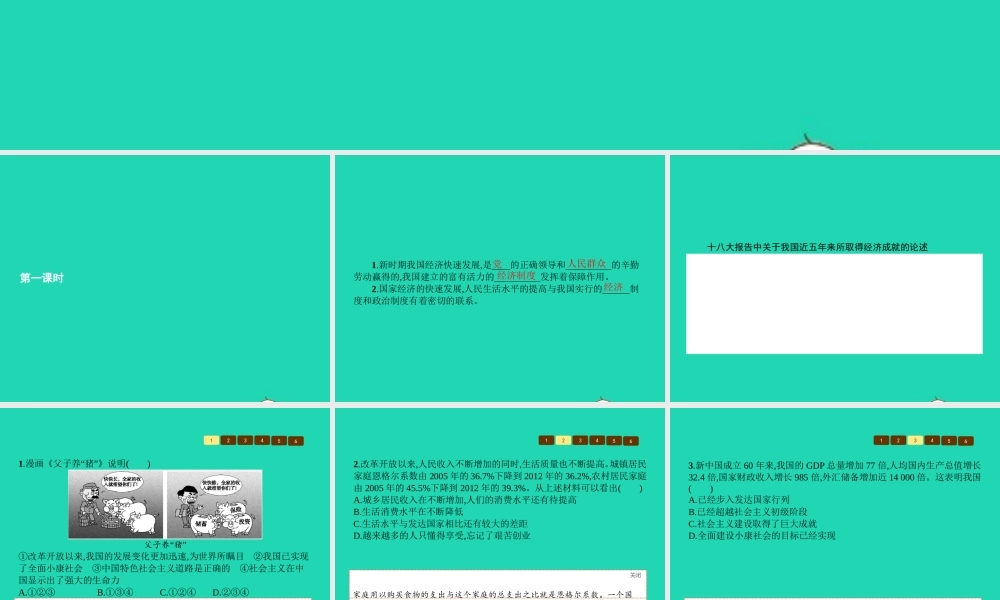The height and width of the screenshot is (600, 1000).
Task: Click button 5 on question 2 slide
Action: pyautogui.click(x=614, y=441)
